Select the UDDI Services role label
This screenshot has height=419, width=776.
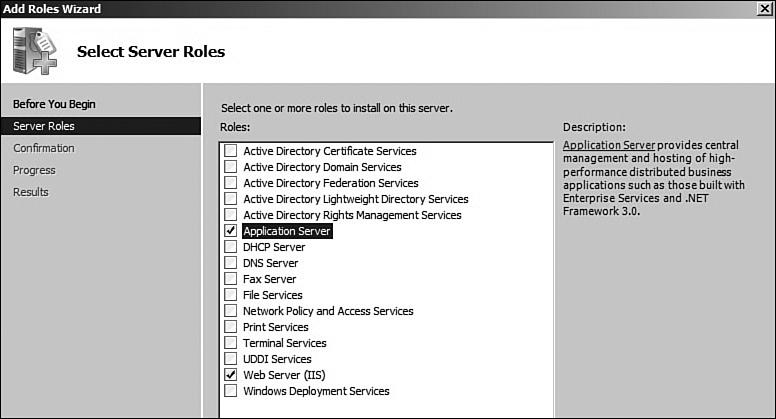[x=277, y=359]
